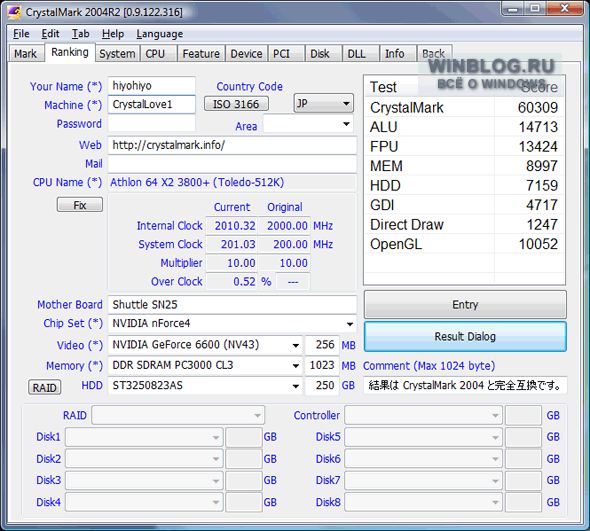The width and height of the screenshot is (590, 531).
Task: Click the HDD size field 250
Action: pyautogui.click(x=322, y=386)
